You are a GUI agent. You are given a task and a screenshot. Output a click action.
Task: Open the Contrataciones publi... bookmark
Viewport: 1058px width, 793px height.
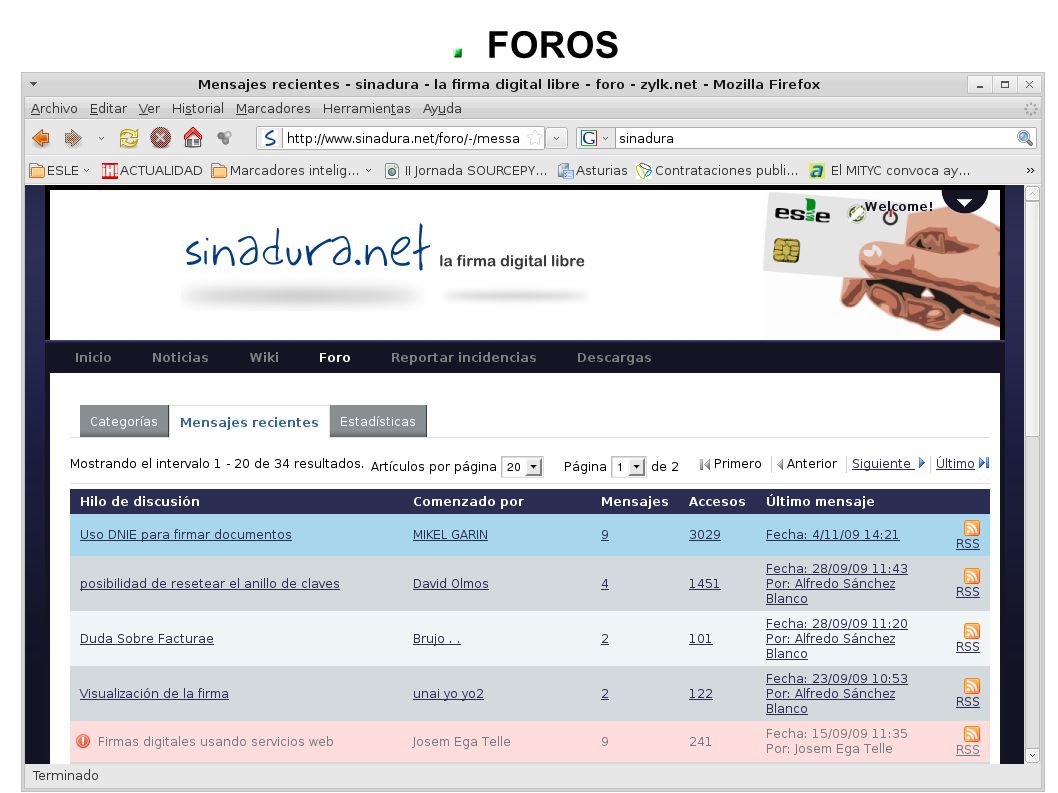click(717, 171)
